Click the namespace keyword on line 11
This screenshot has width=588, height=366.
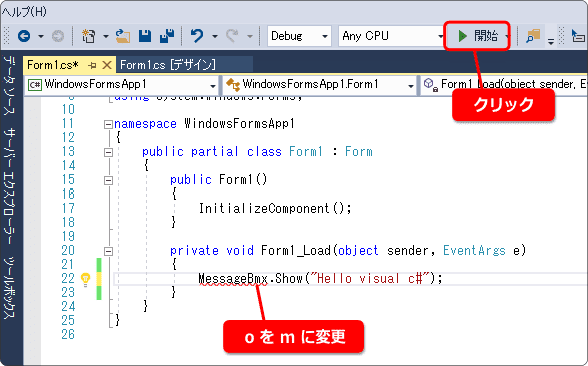[145, 124]
